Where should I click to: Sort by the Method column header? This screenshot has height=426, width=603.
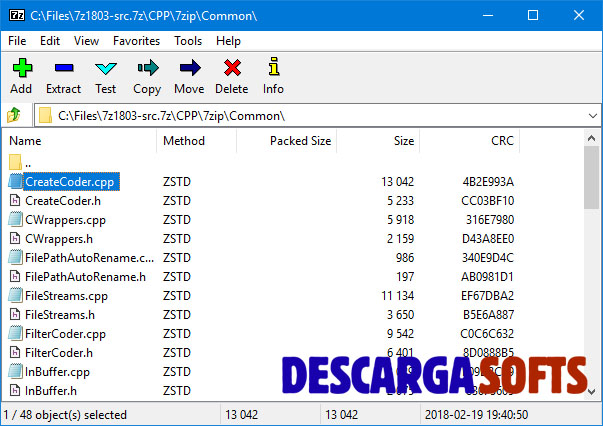pos(197,141)
